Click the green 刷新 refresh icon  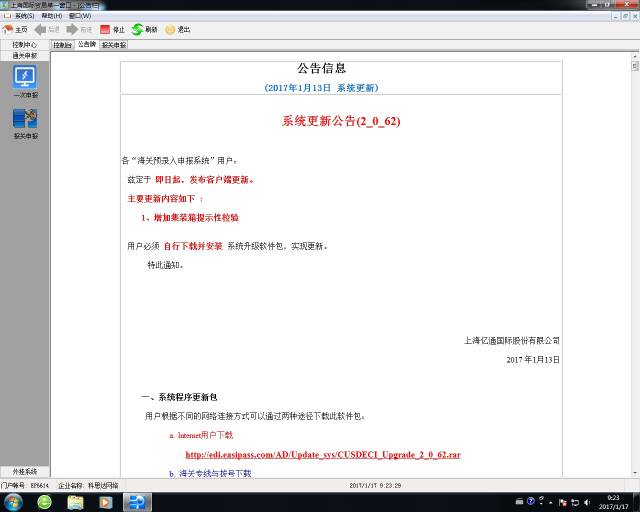coord(137,29)
